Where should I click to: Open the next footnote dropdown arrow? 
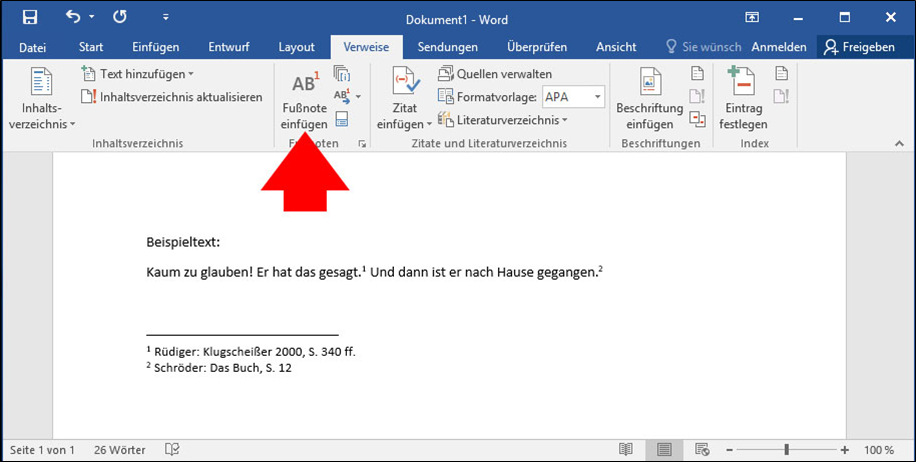pyautogui.click(x=358, y=96)
